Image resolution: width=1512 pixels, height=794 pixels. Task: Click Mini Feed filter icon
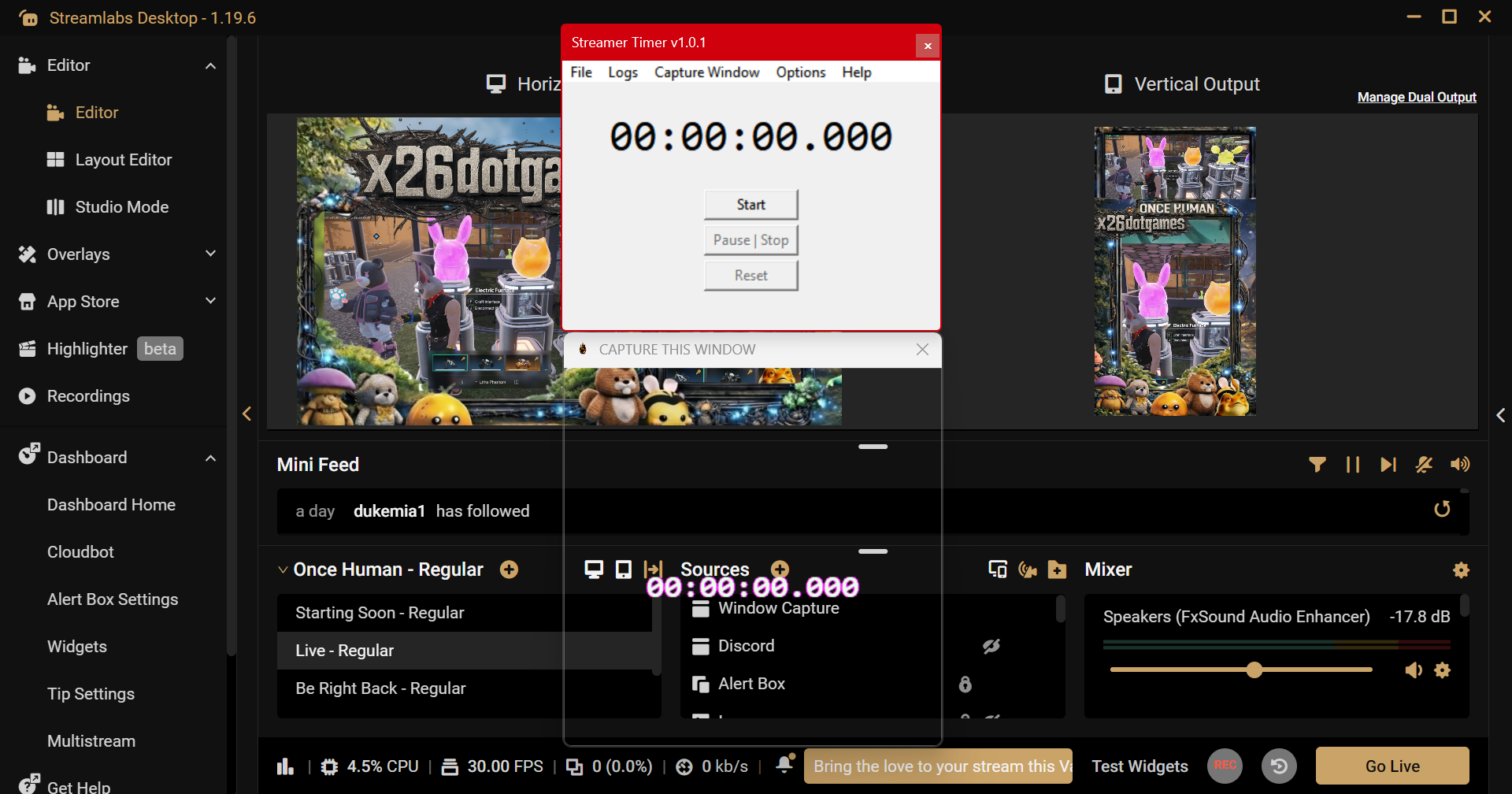point(1317,465)
